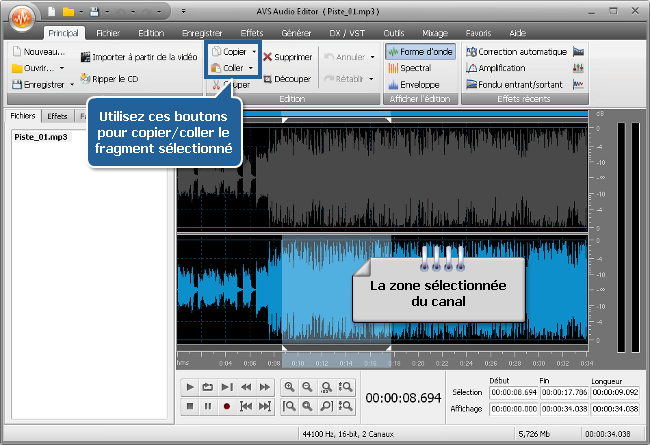Switch view to Spectral
650x445 pixels.
click(x=410, y=68)
